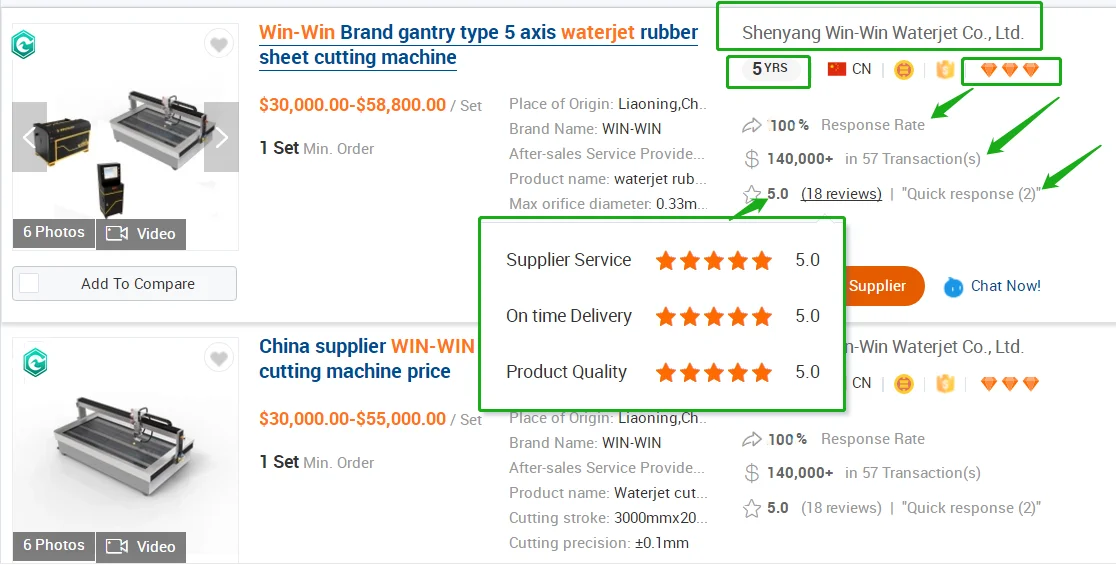Open the 6 Photos tab on first product
This screenshot has height=565, width=1116.
54,233
